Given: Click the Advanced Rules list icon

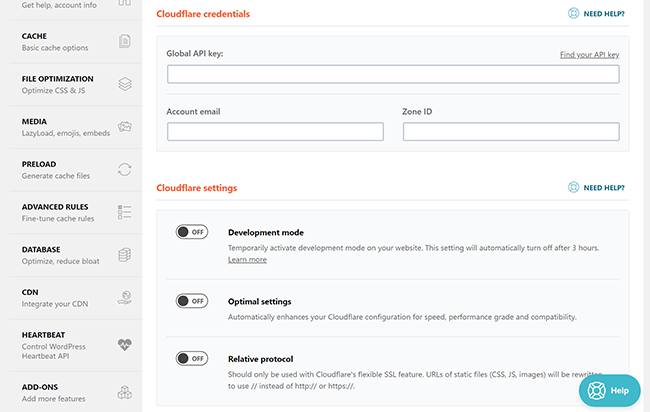Looking at the screenshot, I should click(125, 212).
